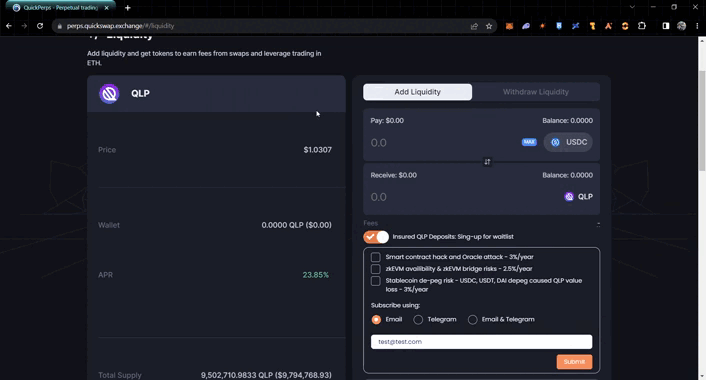Check zkEVM availability & bridge risks
Image resolution: width=706 pixels, height=380 pixels.
[x=376, y=269]
